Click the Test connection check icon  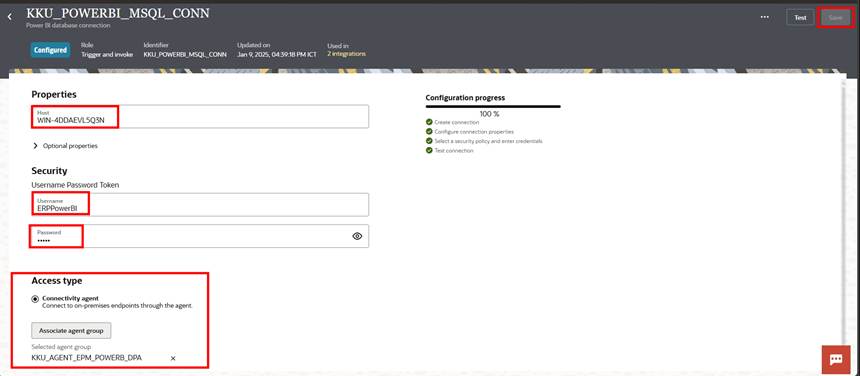click(429, 150)
